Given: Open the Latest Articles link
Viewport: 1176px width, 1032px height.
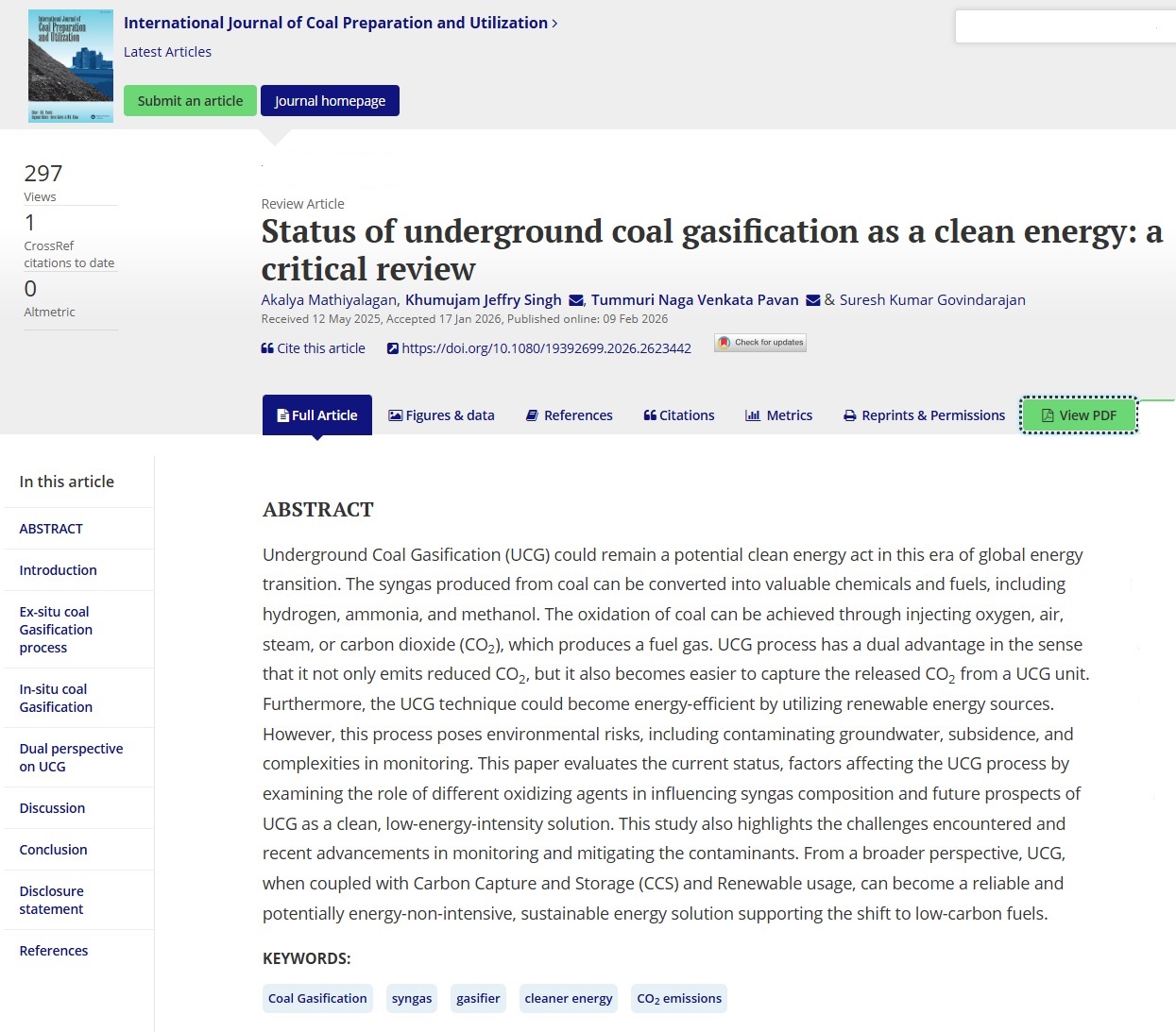Looking at the screenshot, I should [167, 52].
